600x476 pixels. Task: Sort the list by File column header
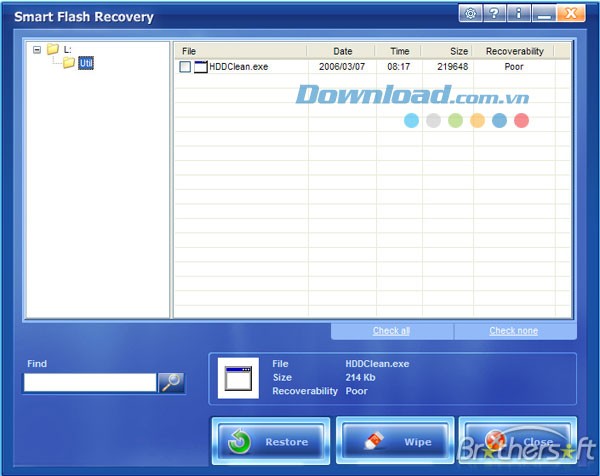(x=240, y=50)
